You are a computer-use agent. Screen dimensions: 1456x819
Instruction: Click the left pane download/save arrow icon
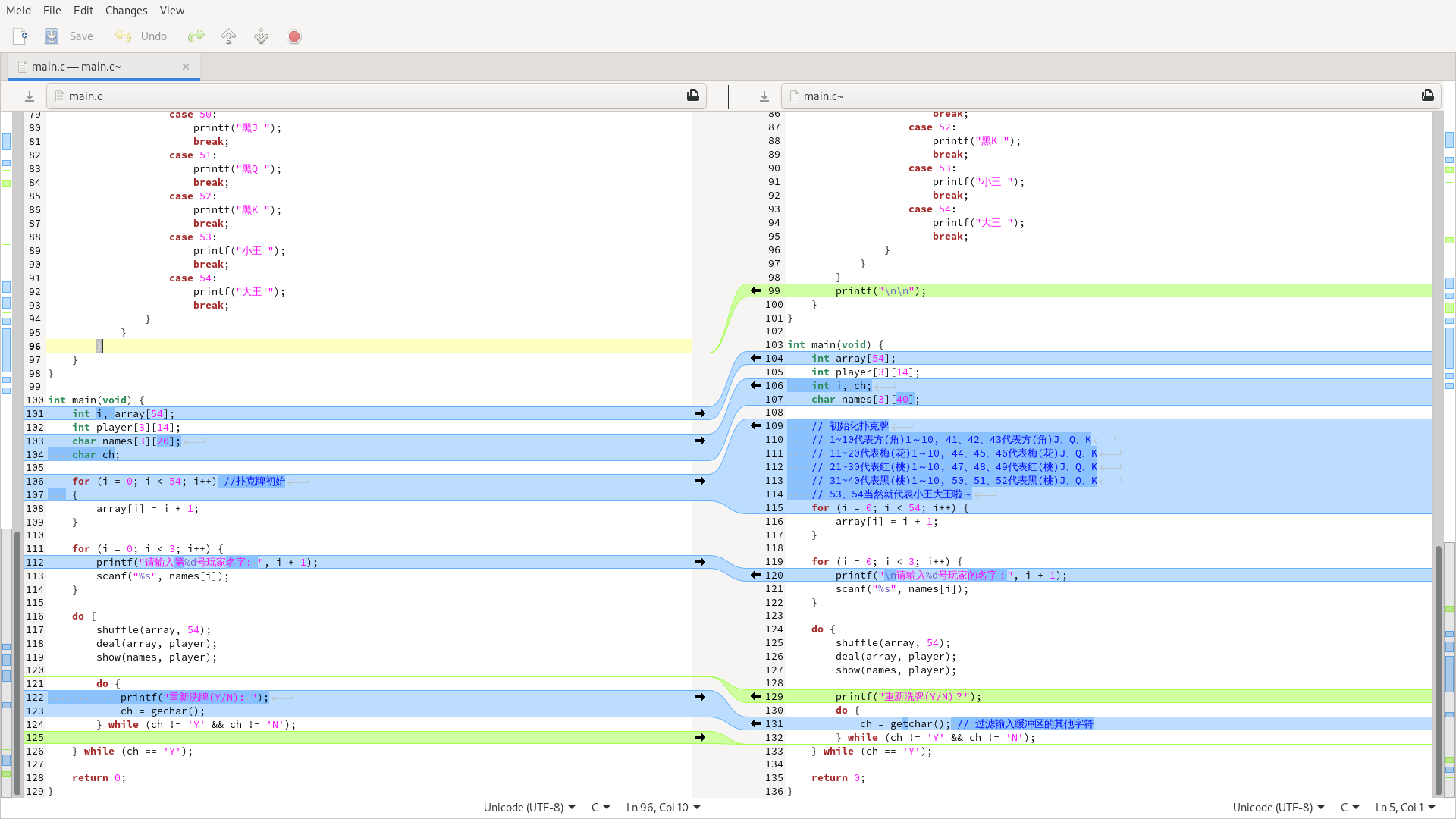pos(30,96)
